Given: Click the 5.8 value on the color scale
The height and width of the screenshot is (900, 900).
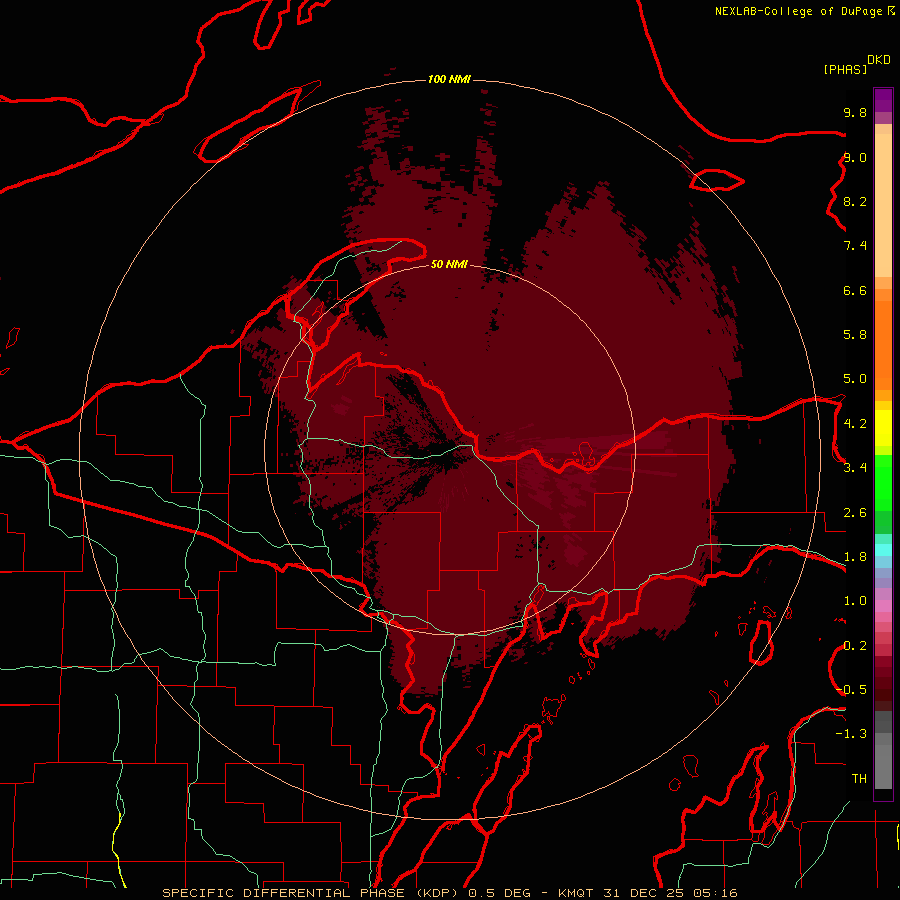Looking at the screenshot, I should pyautogui.click(x=855, y=334).
